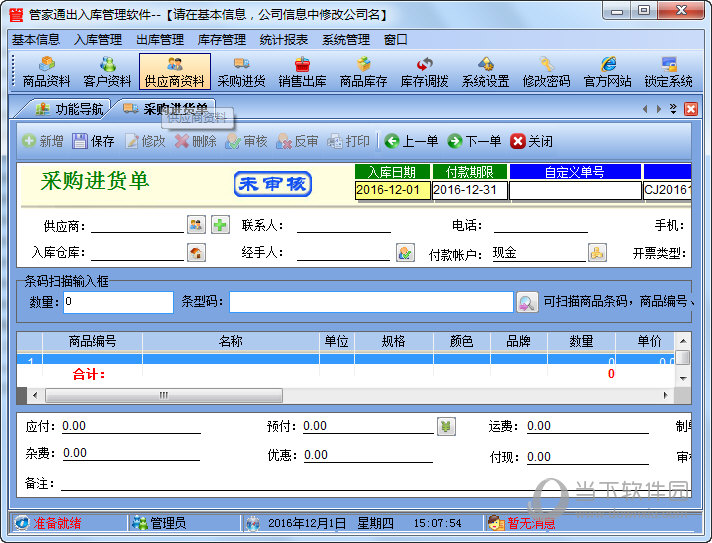Open 基本信息 menu
This screenshot has height=543, width=712.
pos(36,40)
